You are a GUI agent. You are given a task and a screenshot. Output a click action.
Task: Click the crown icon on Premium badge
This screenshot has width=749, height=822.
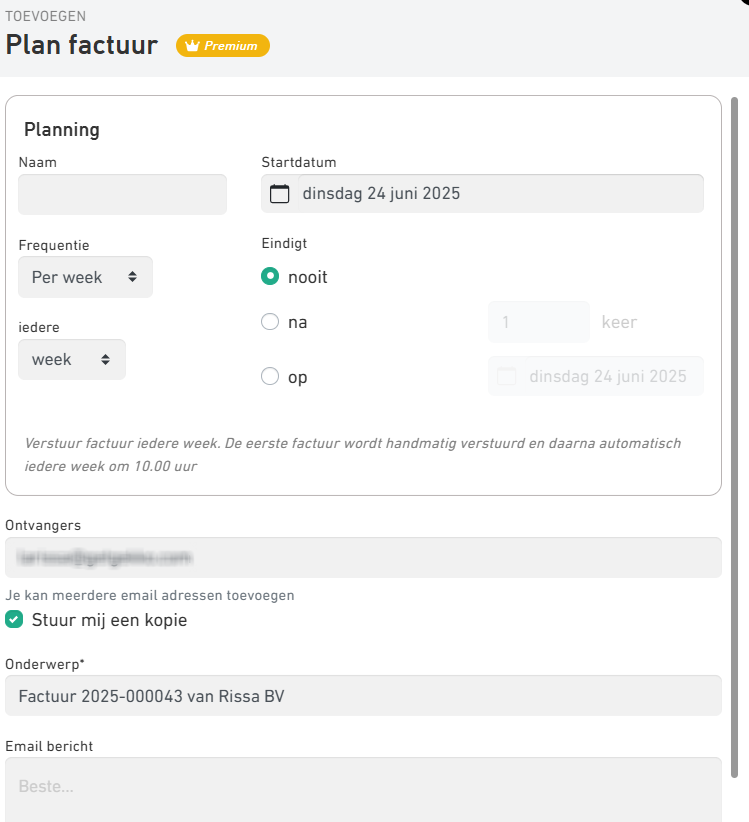pyautogui.click(x=191, y=46)
